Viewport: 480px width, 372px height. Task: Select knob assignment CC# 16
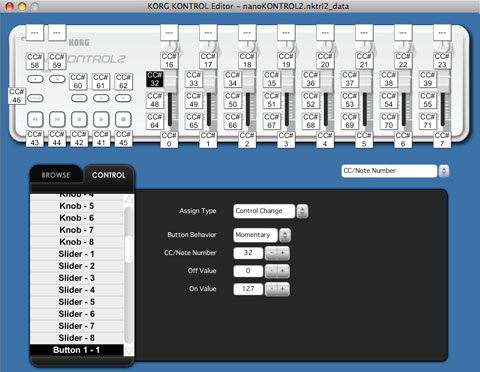[x=169, y=60]
